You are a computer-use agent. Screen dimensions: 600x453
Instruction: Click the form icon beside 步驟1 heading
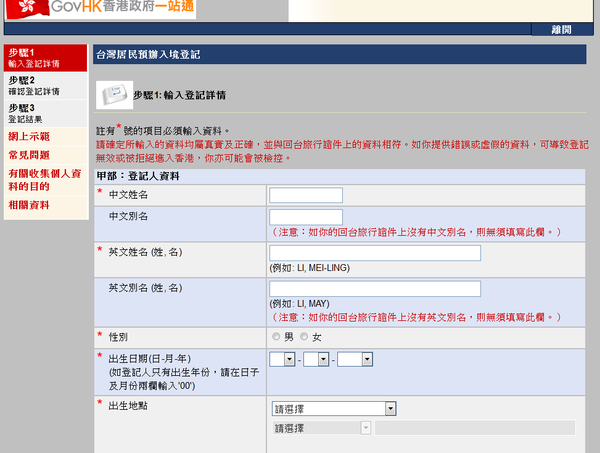click(115, 94)
